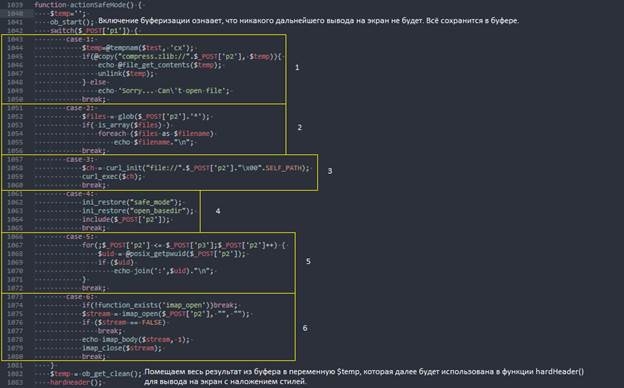624x388 pixels.
Task: Select the 'case 4:' line
Action: click(81, 193)
